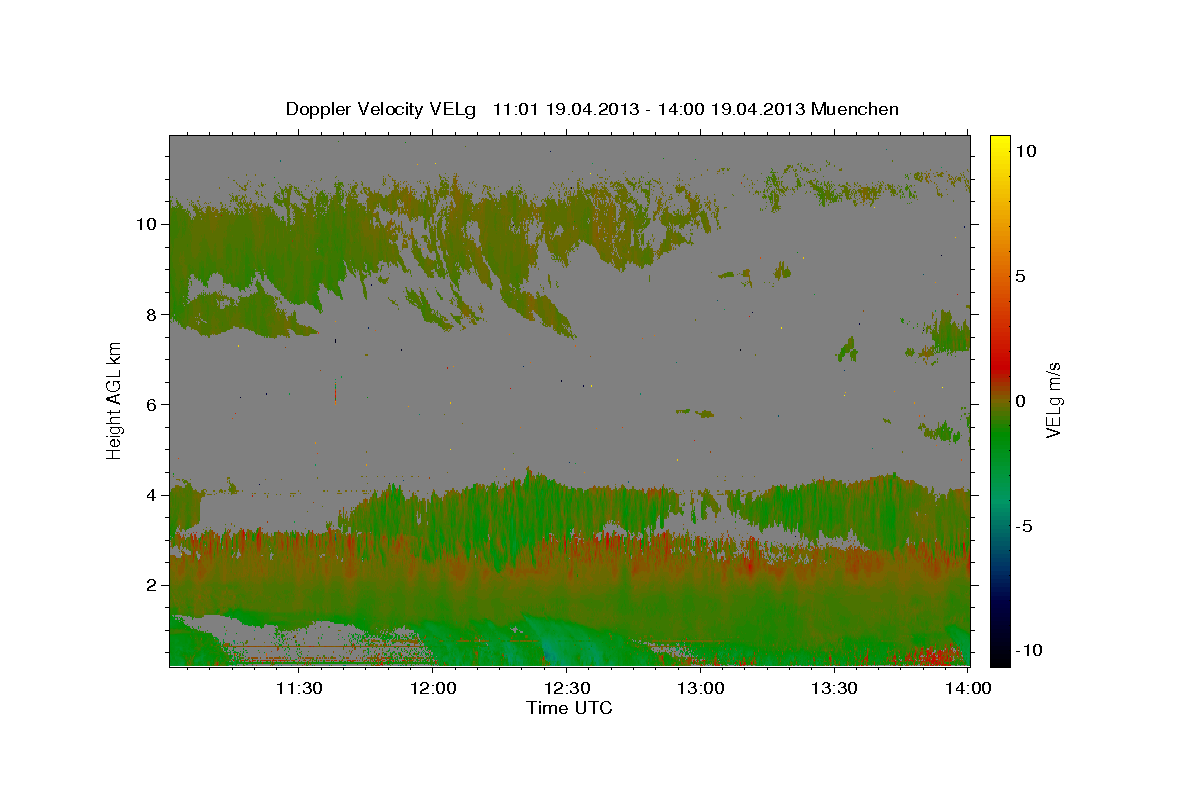Click the height axis label 8
This screenshot has height=800, width=1200.
click(x=152, y=314)
